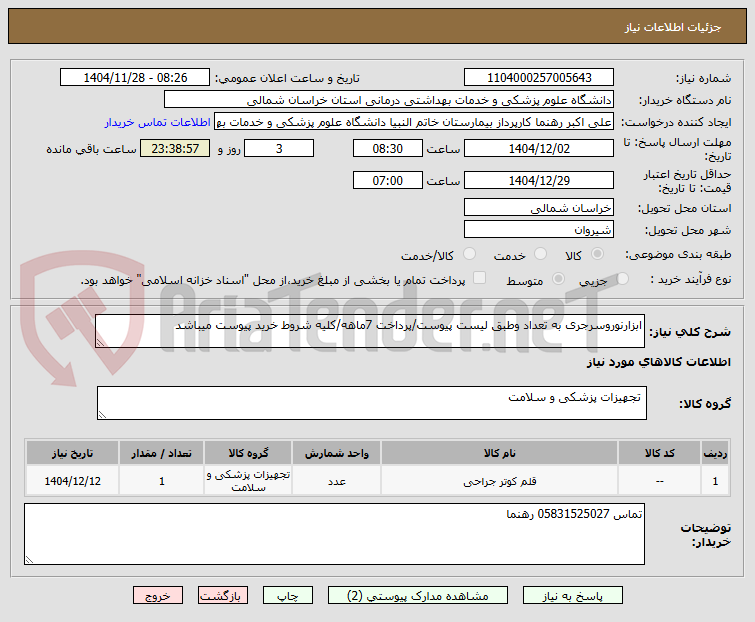The image size is (755, 622).
Task: Click the resize handle of general description box
Action: click(x=100, y=342)
